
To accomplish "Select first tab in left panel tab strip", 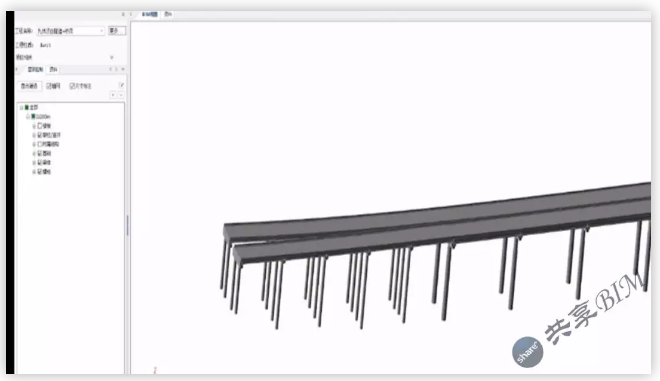I will point(35,69).
